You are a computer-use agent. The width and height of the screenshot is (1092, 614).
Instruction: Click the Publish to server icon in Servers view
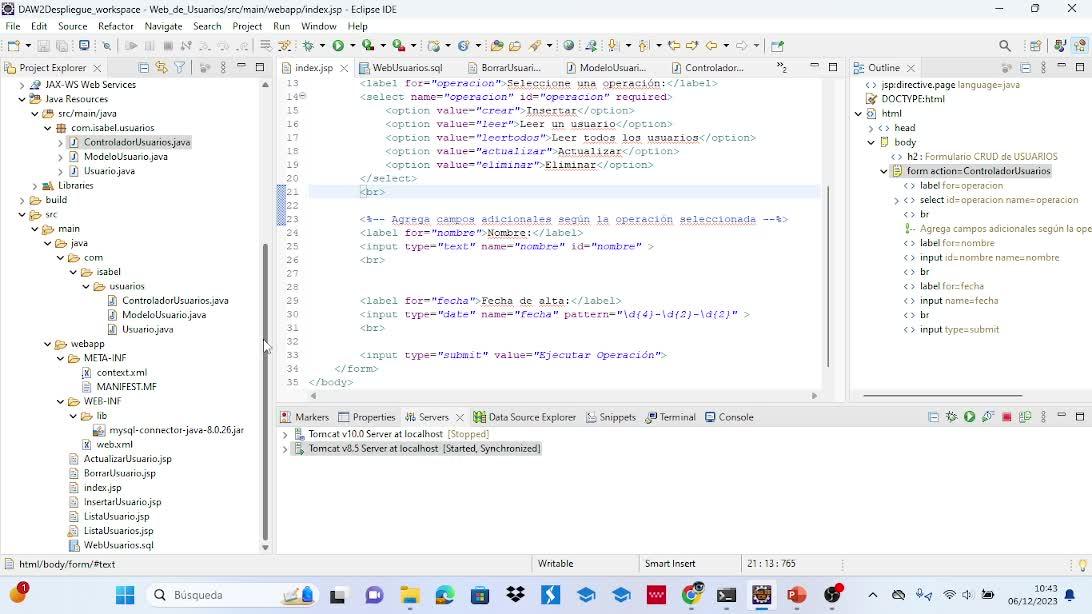(1025, 417)
